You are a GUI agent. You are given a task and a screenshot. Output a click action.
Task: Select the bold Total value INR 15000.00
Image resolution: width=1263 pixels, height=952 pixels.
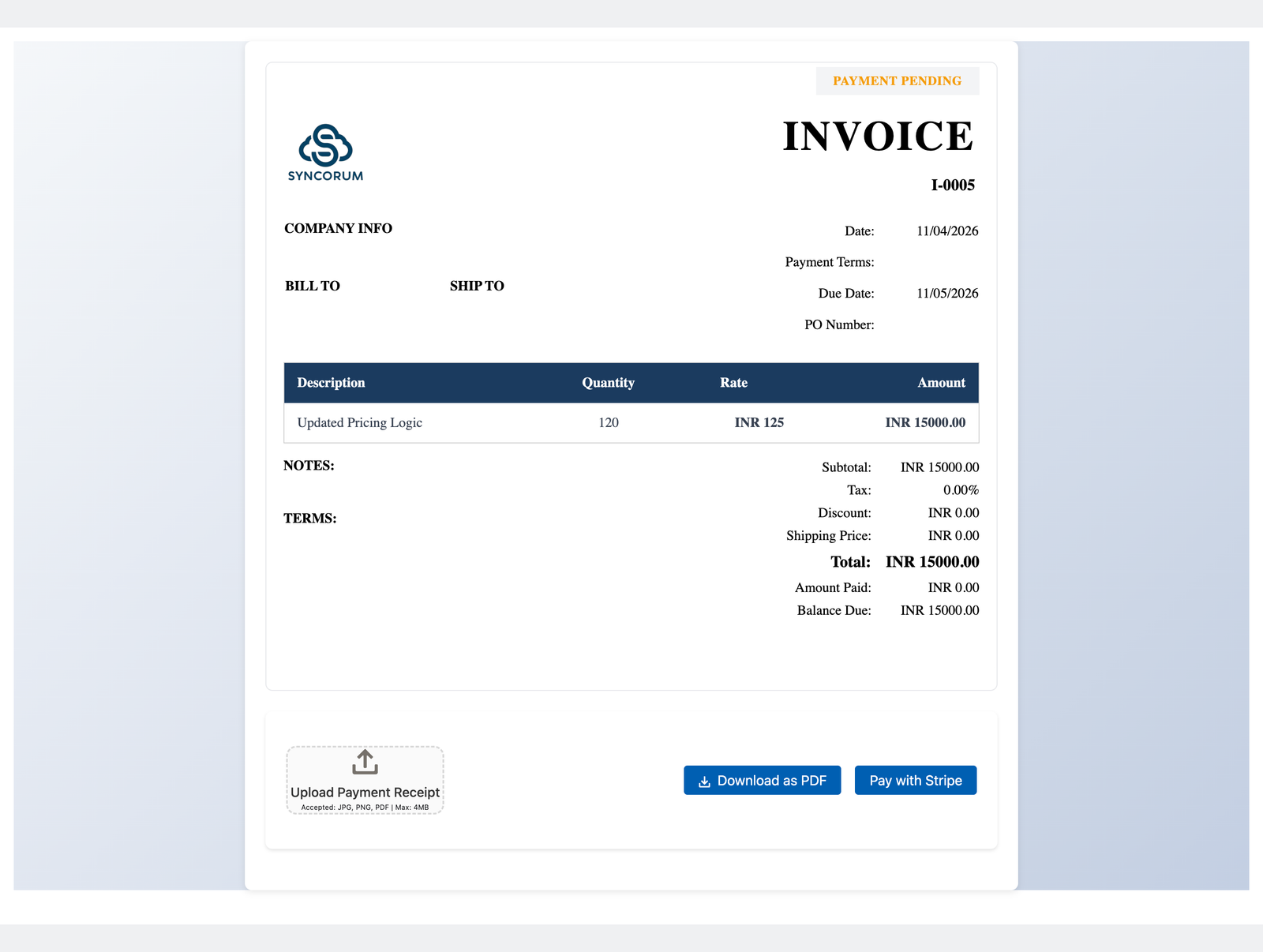[932, 562]
